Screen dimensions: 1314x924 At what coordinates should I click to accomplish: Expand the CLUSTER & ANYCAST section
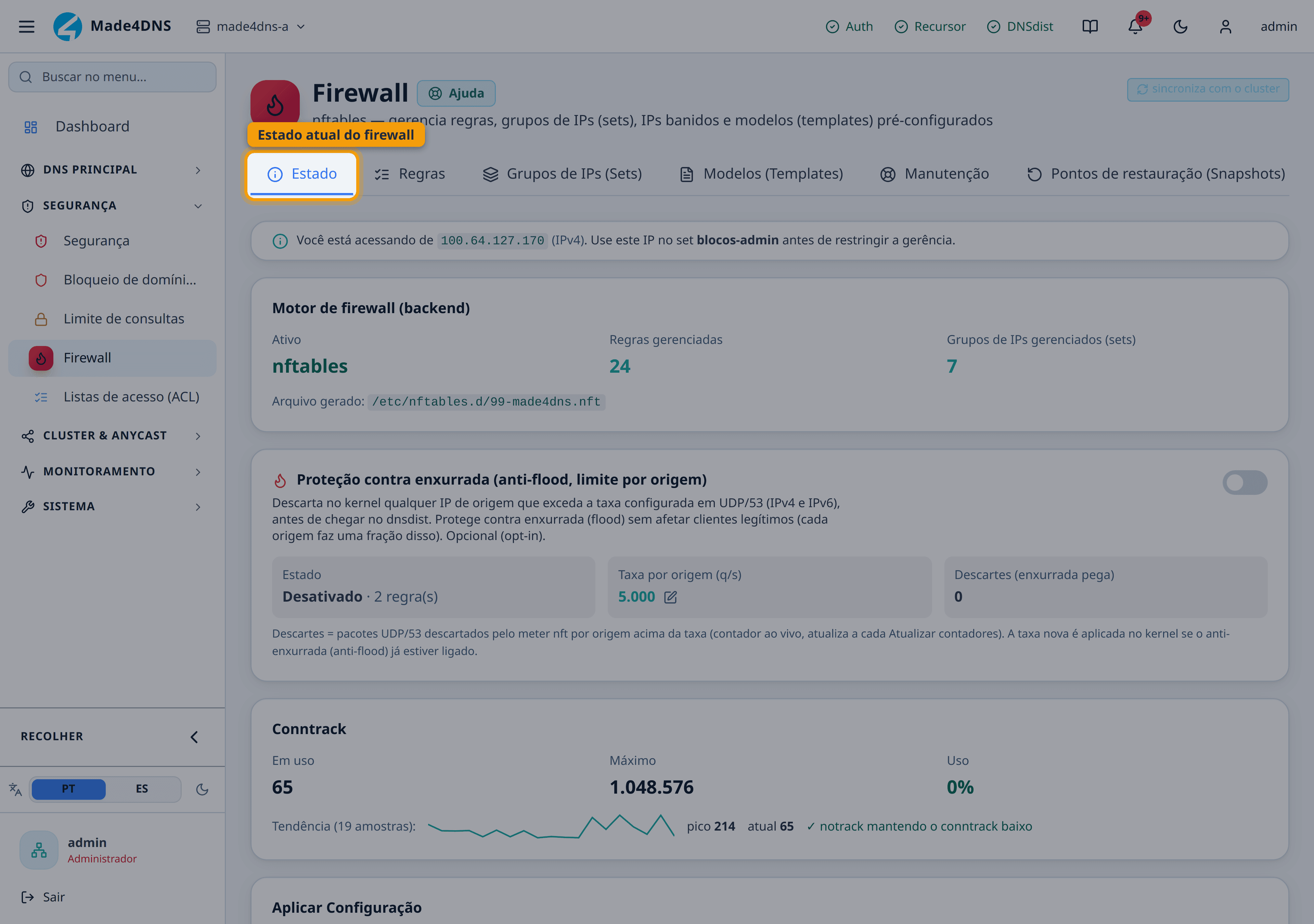[112, 436]
